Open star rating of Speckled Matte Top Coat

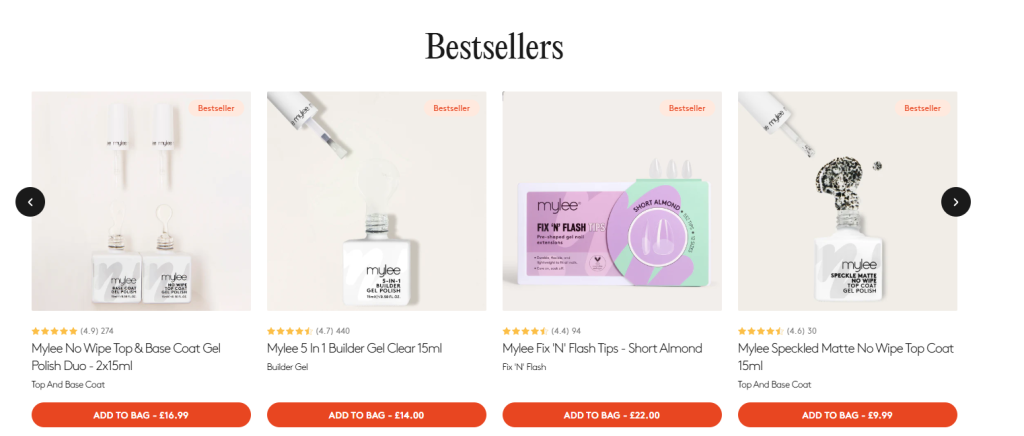pos(777,331)
